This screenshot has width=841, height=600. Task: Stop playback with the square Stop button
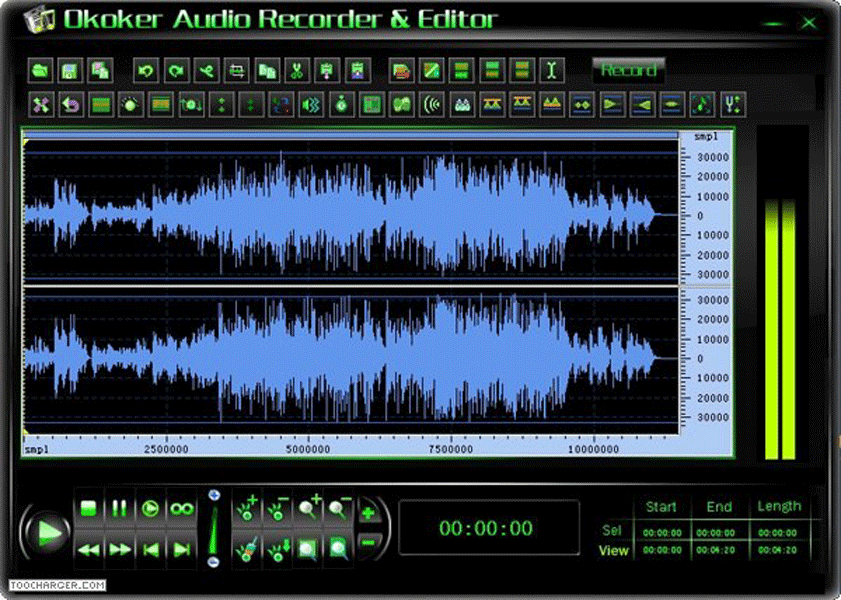[x=88, y=508]
